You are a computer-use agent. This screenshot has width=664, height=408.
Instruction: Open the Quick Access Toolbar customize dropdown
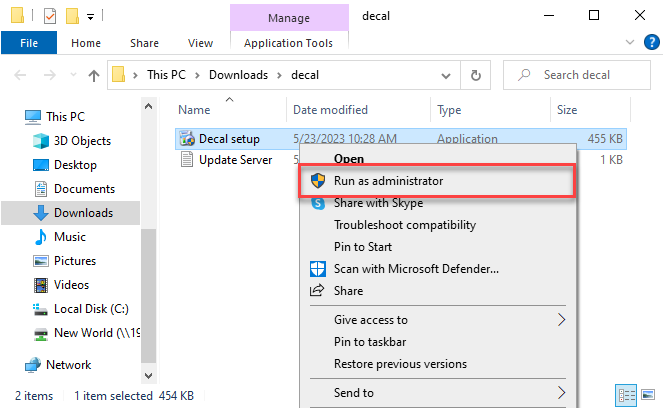(91, 16)
